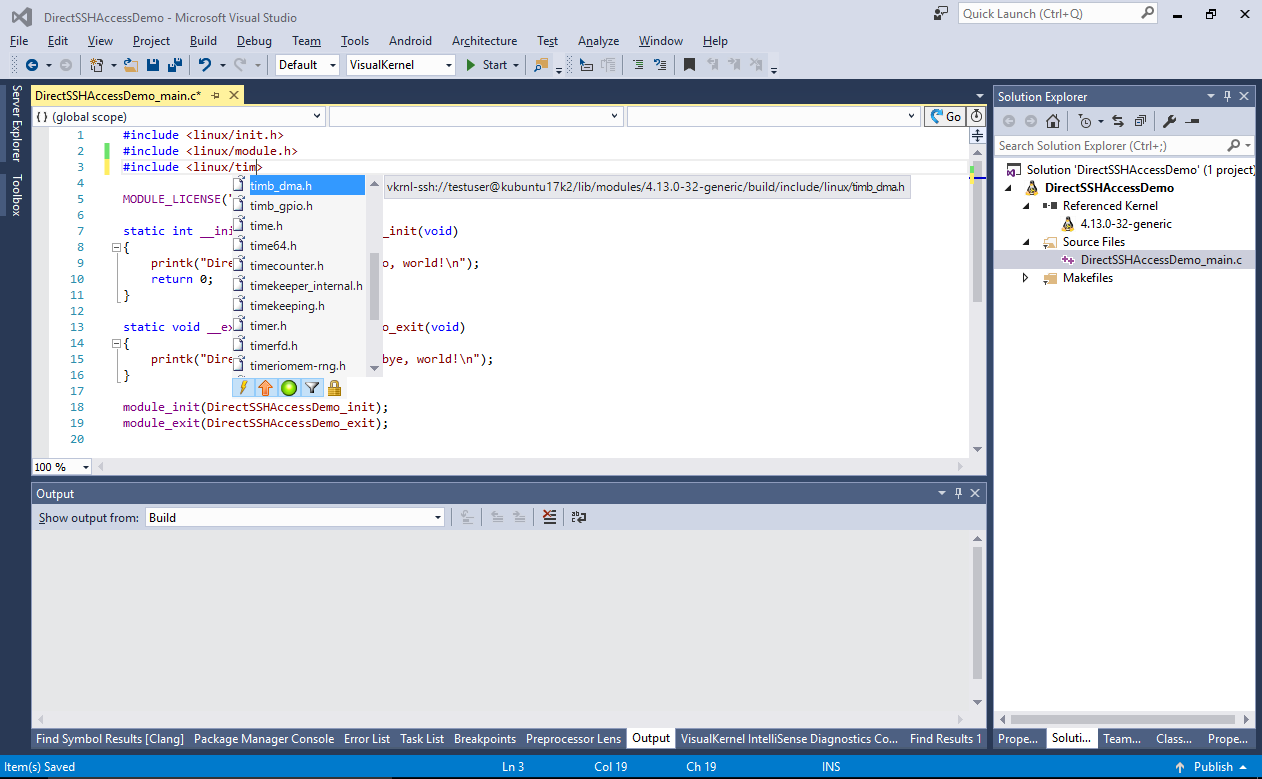Click the Home icon in Solution Explorer
Screen dimensions: 1262x779
(1053, 121)
